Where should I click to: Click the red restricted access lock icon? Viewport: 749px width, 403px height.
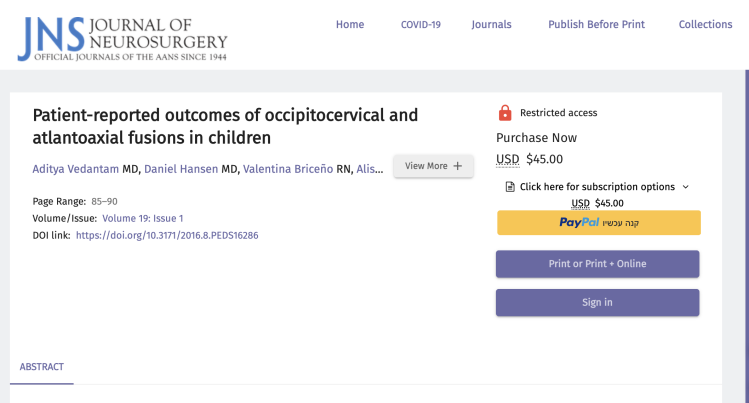tap(505, 113)
